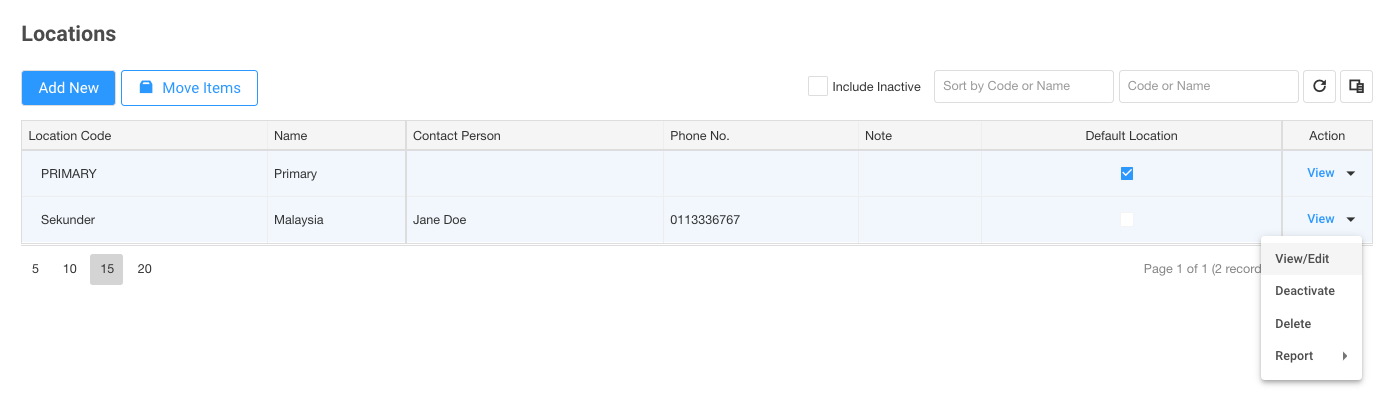The image size is (1394, 418).
Task: Set page size to 20 records
Action: 145,269
